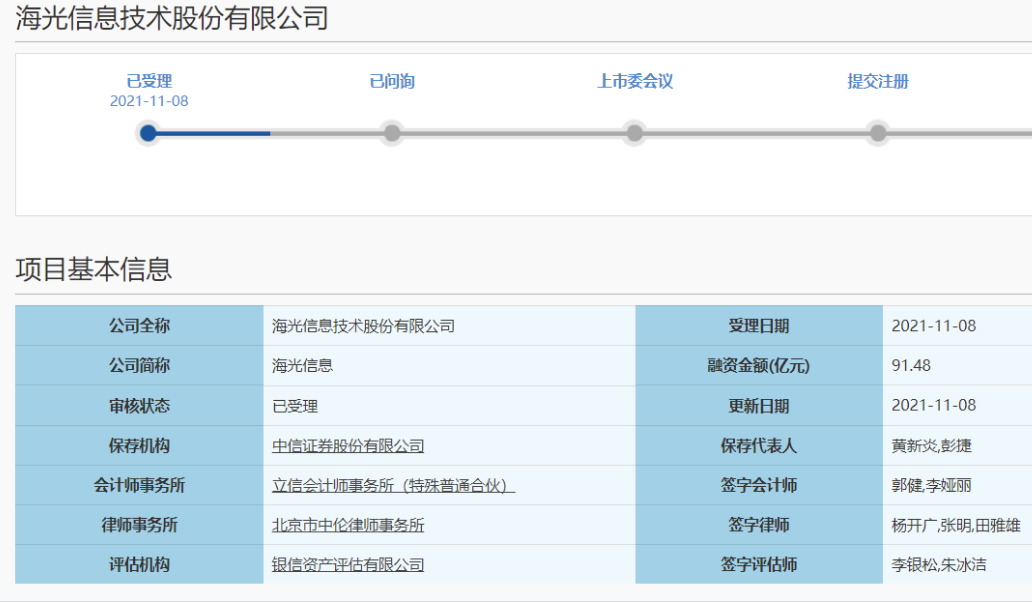Select the 已受理 stage label

pyautogui.click(x=149, y=81)
